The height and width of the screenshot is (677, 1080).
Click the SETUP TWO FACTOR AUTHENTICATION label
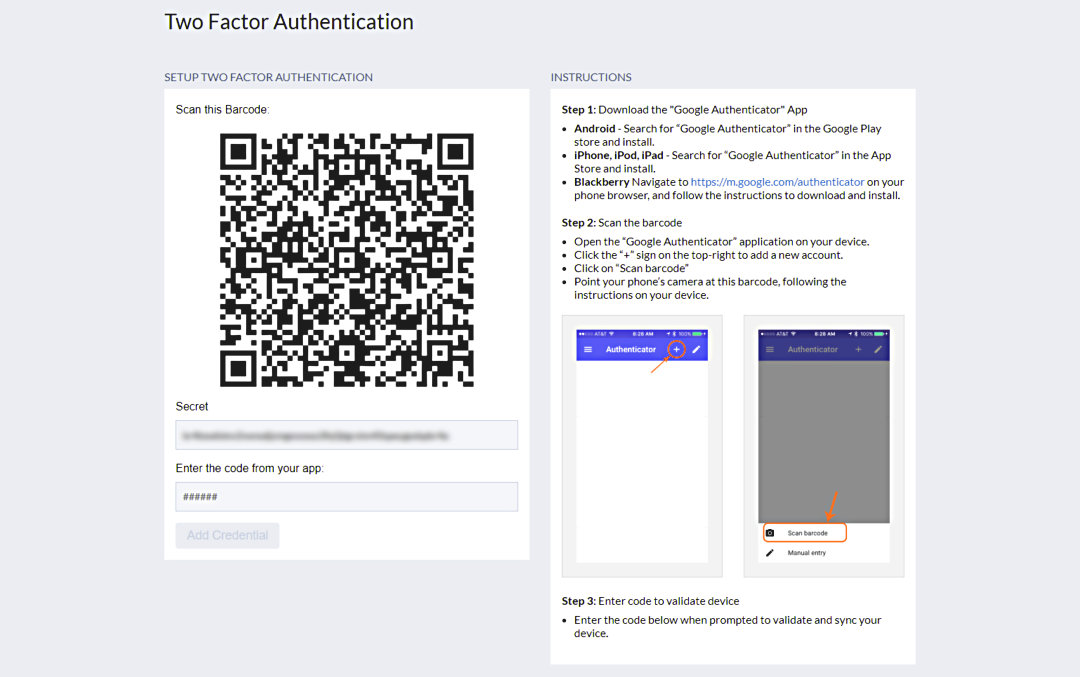pyautogui.click(x=269, y=77)
